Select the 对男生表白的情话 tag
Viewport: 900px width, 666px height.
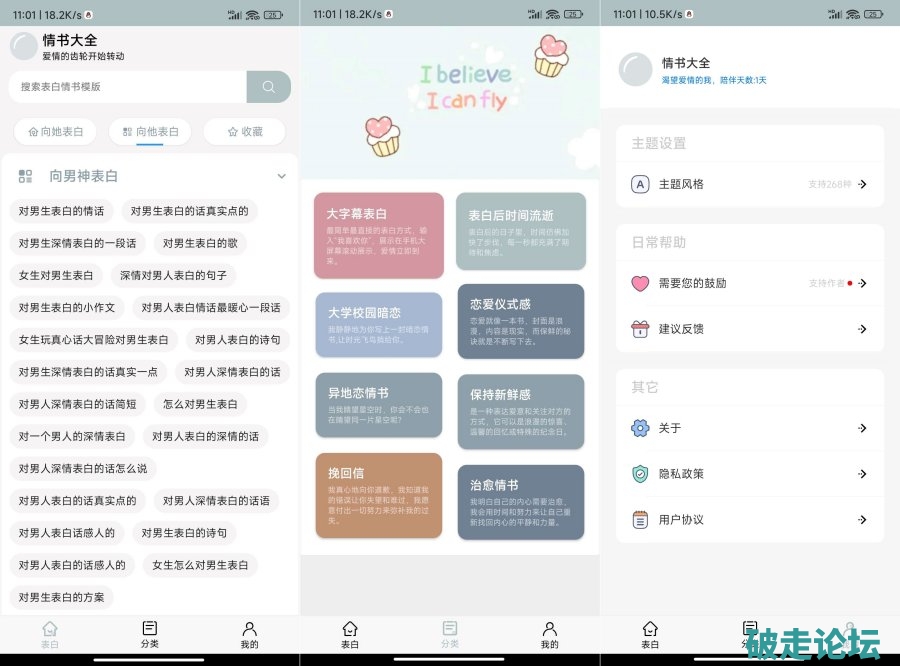point(61,211)
